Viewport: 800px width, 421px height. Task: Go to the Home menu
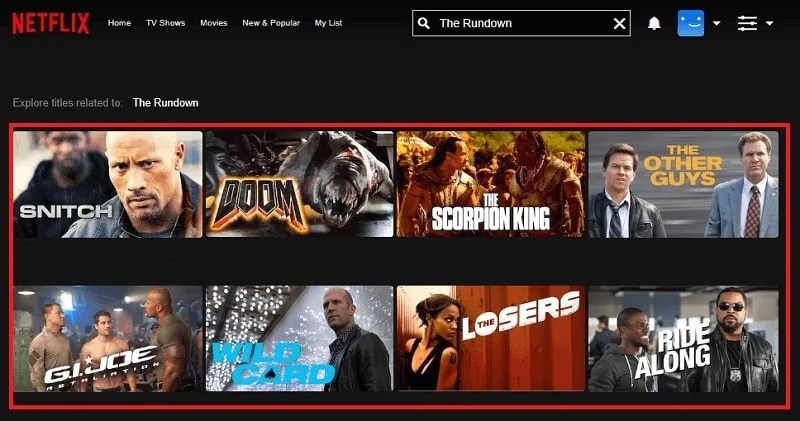pyautogui.click(x=119, y=23)
